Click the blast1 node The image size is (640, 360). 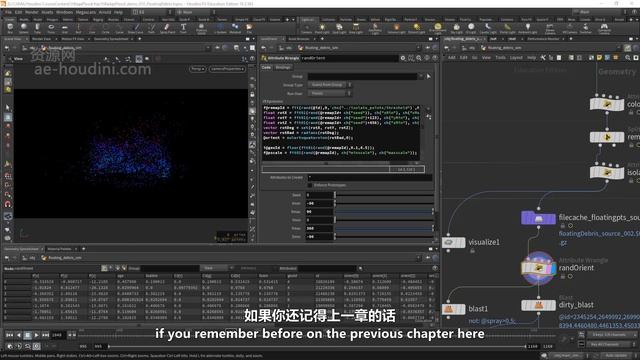click(453, 309)
